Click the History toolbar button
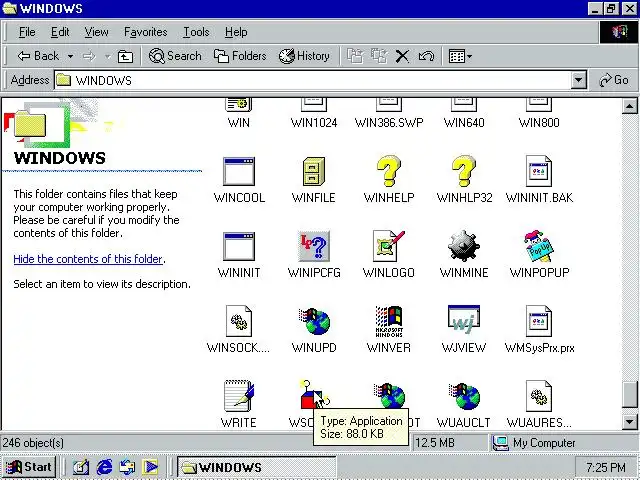The height and width of the screenshot is (480, 640). (x=304, y=56)
